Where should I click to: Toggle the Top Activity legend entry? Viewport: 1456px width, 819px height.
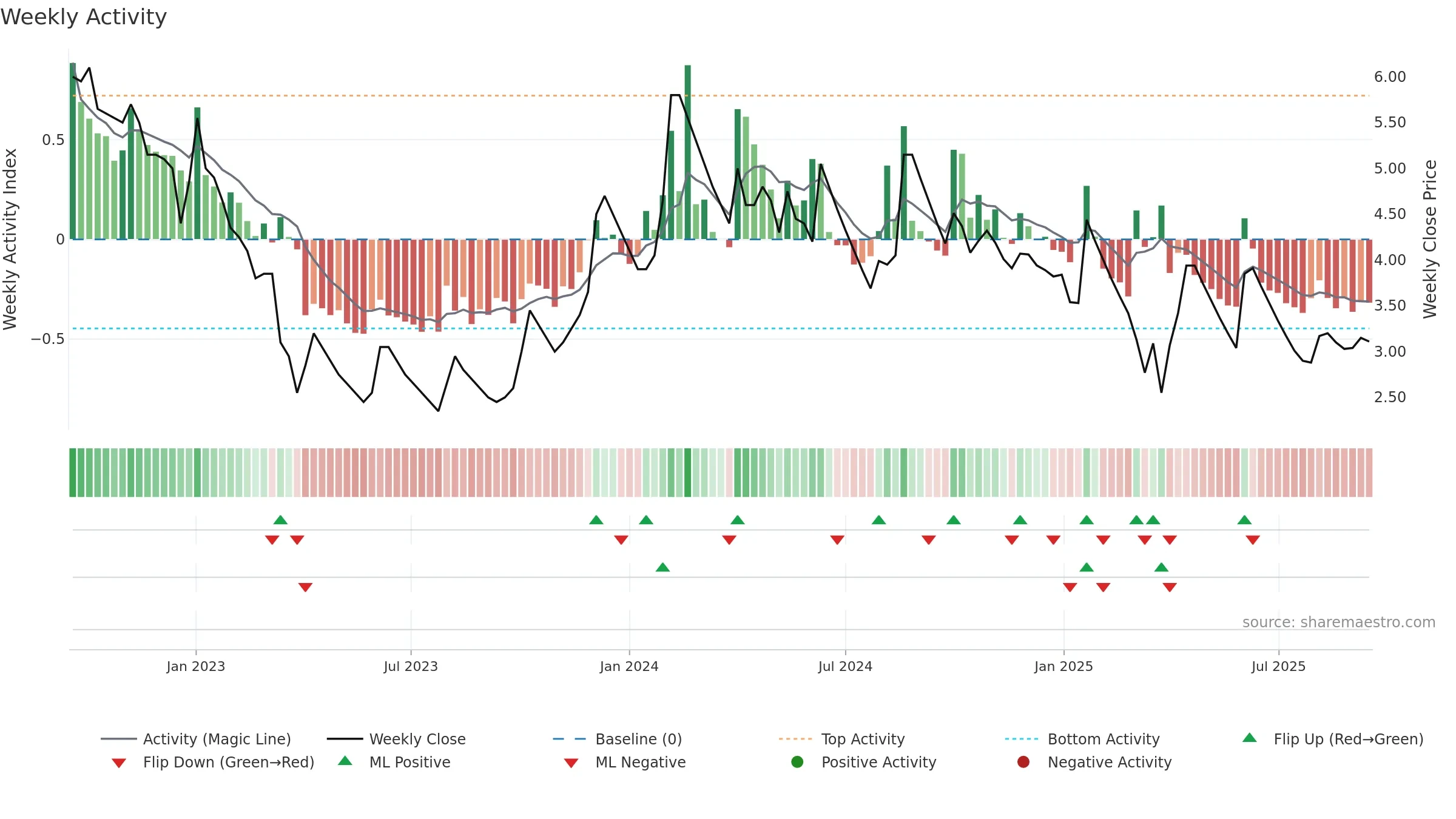click(841, 739)
